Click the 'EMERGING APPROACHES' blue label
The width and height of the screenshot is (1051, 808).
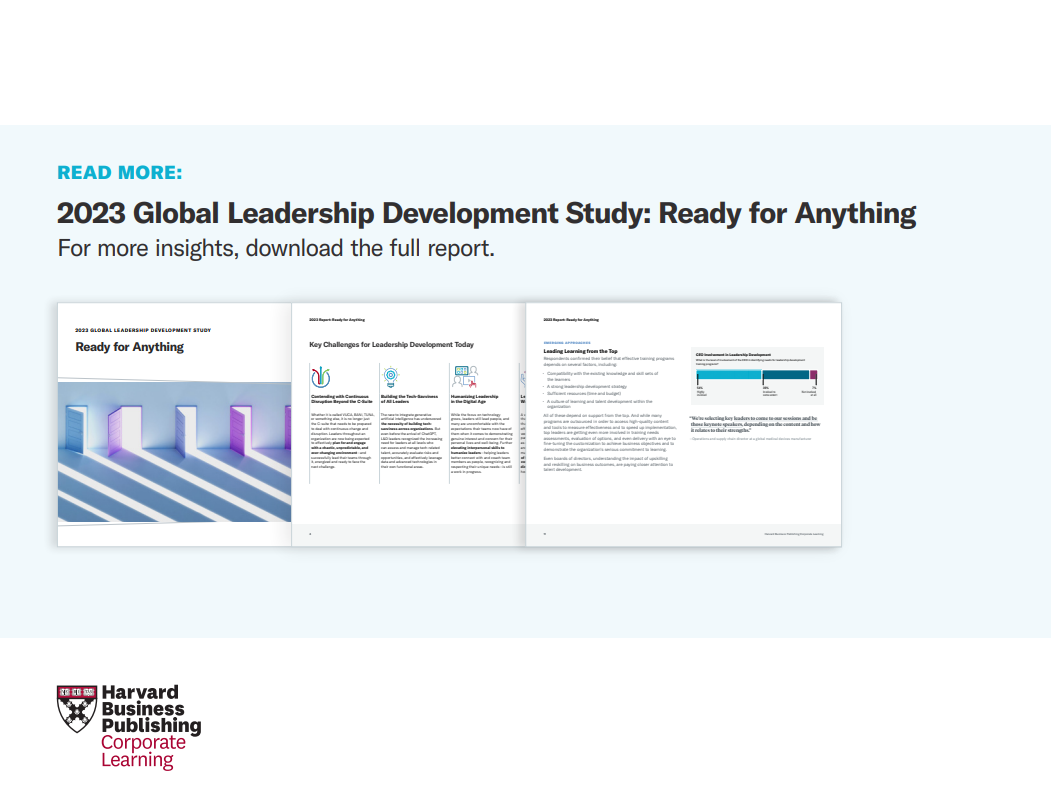pos(567,343)
